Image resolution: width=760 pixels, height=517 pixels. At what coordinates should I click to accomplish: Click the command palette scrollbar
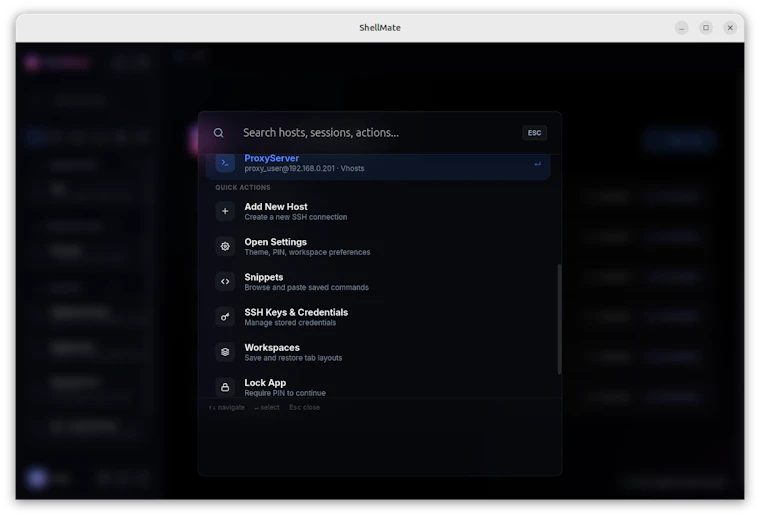[x=559, y=319]
